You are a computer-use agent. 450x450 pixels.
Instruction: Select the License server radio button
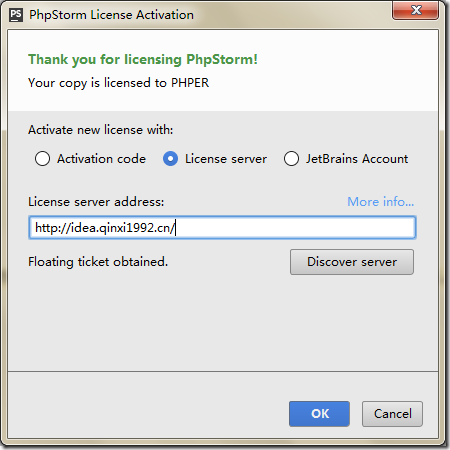170,159
